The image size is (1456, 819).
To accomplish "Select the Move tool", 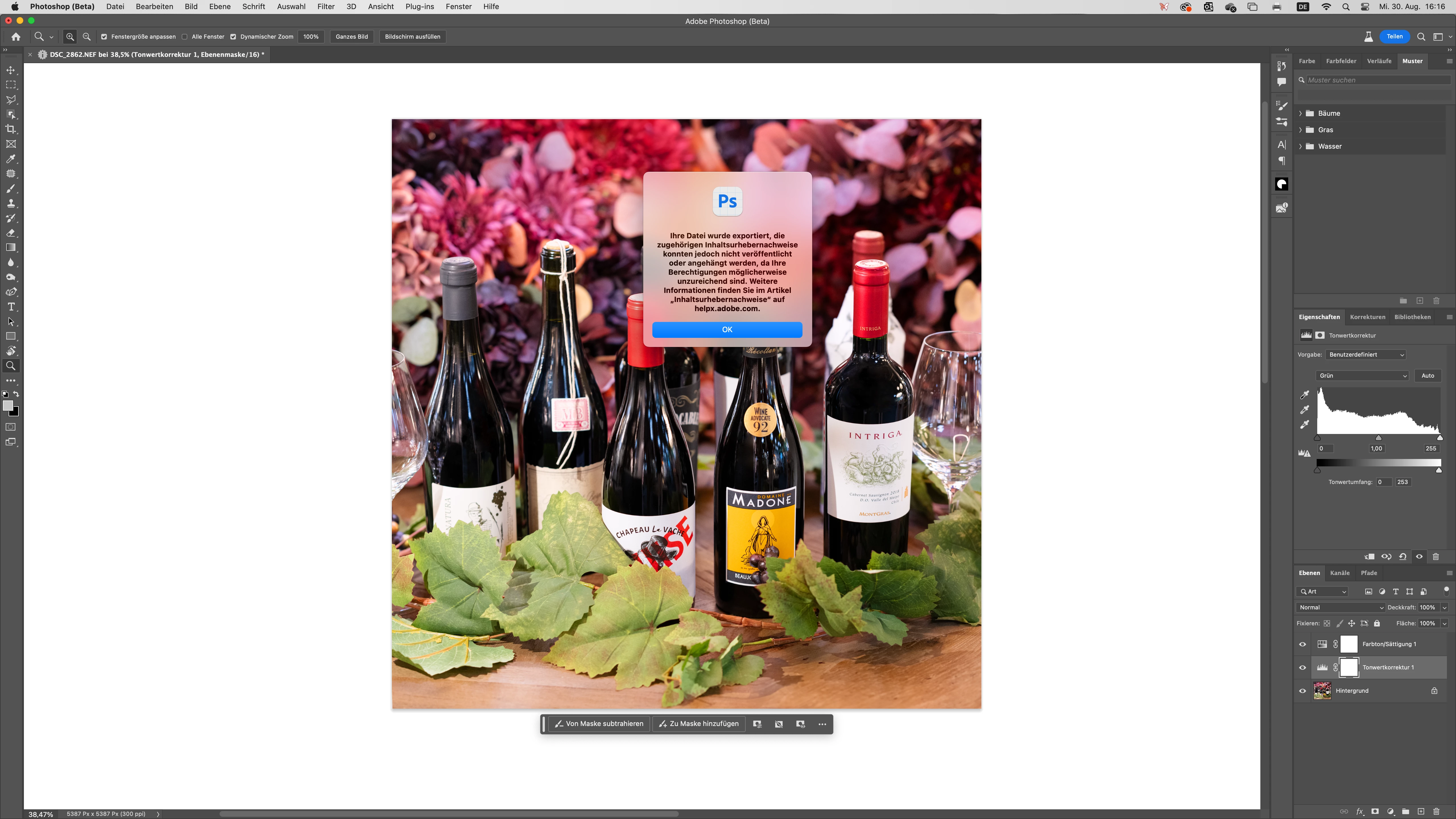I will [x=11, y=70].
